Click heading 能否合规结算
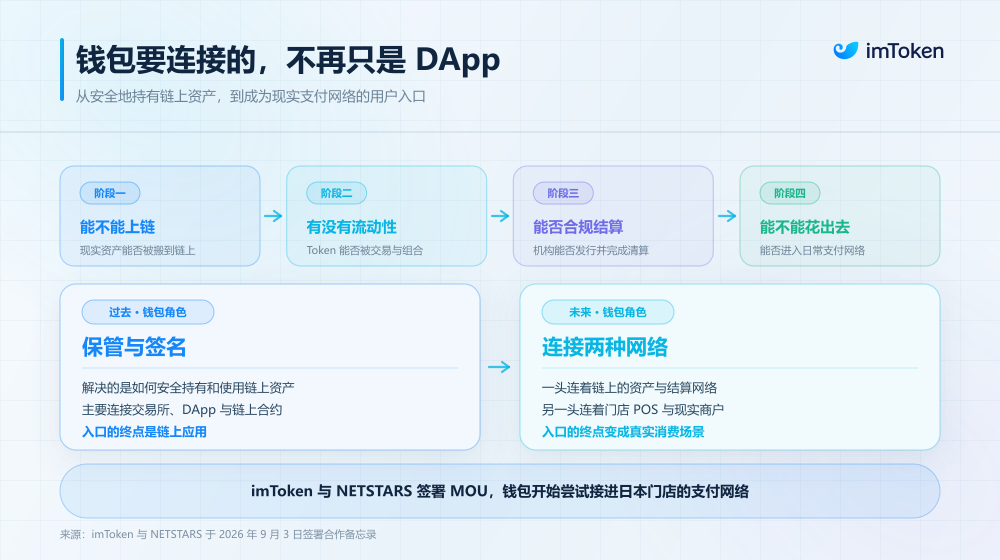This screenshot has height=560, width=1000. (578, 227)
